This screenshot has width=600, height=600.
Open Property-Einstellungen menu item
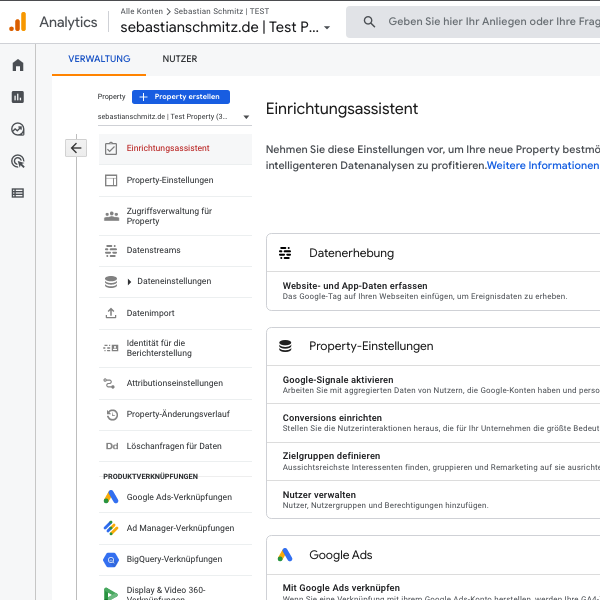click(175, 180)
